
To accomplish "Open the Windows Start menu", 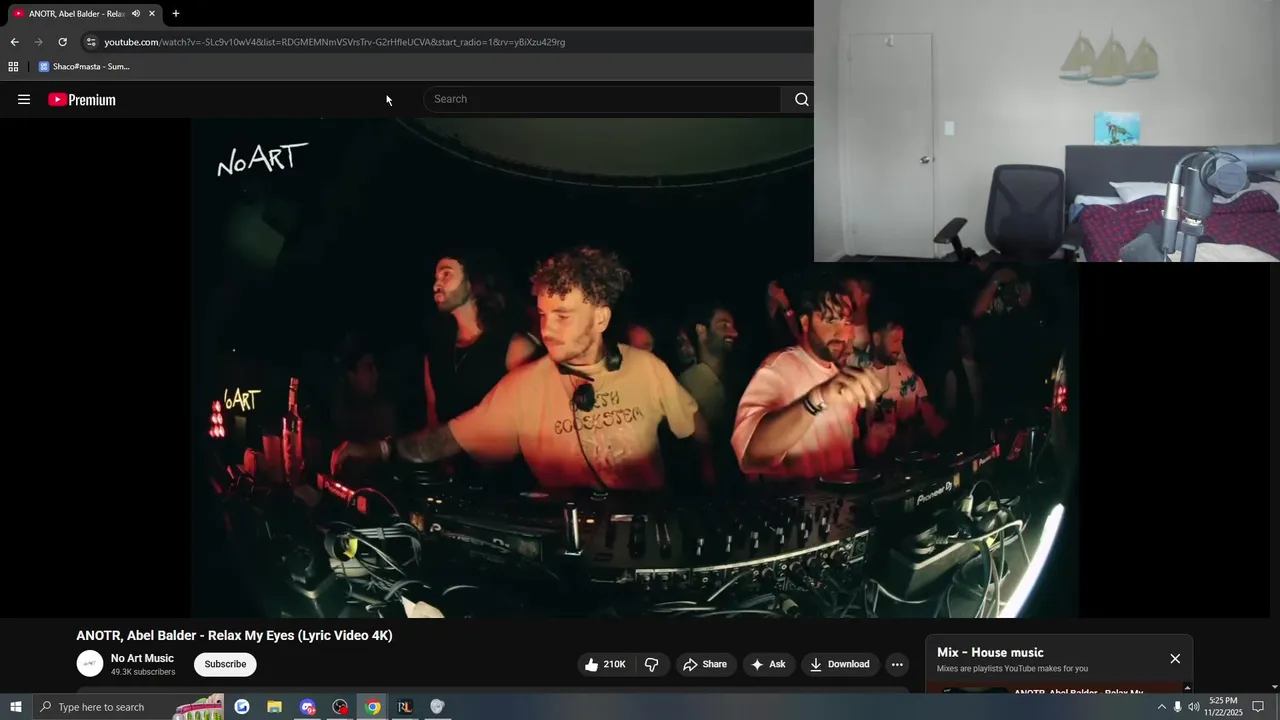I will coord(16,707).
